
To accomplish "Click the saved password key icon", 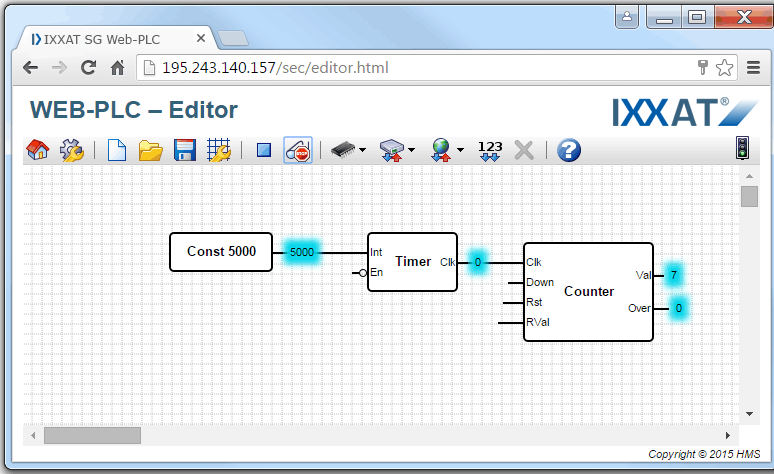I will tap(703, 67).
